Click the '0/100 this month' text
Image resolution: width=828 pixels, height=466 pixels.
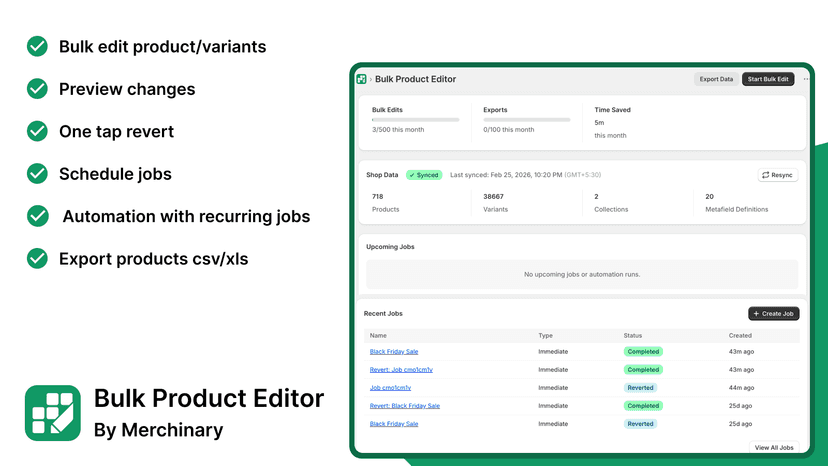tap(509, 129)
